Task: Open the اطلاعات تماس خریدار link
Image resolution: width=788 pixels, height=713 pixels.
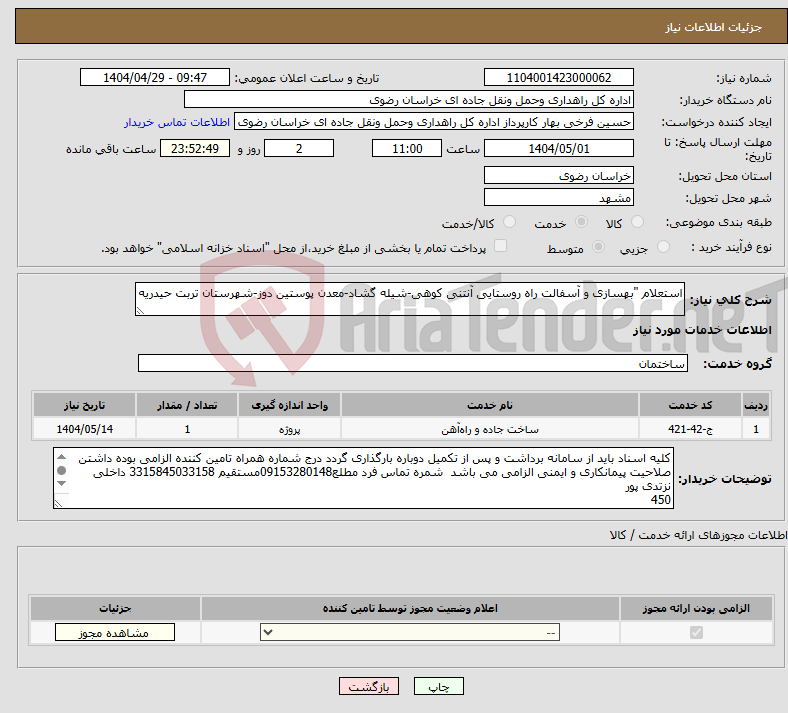Action: tap(177, 122)
